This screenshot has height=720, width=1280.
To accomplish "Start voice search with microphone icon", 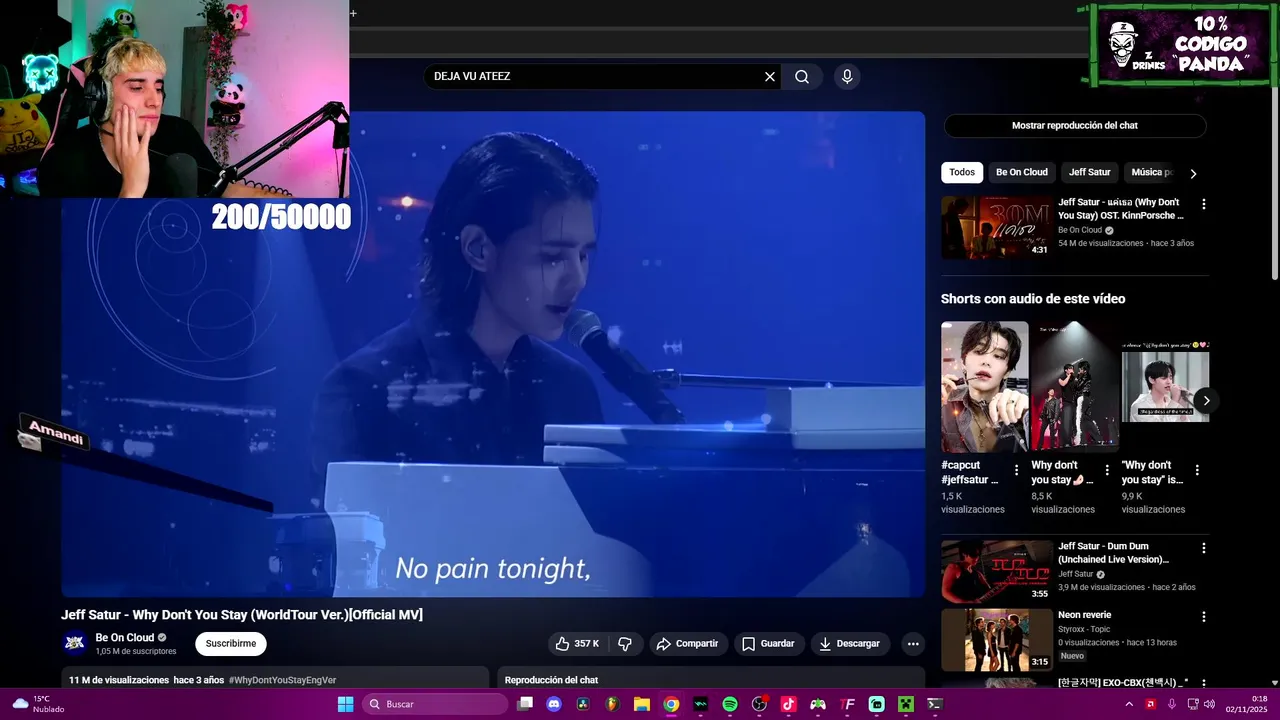I will (847, 77).
